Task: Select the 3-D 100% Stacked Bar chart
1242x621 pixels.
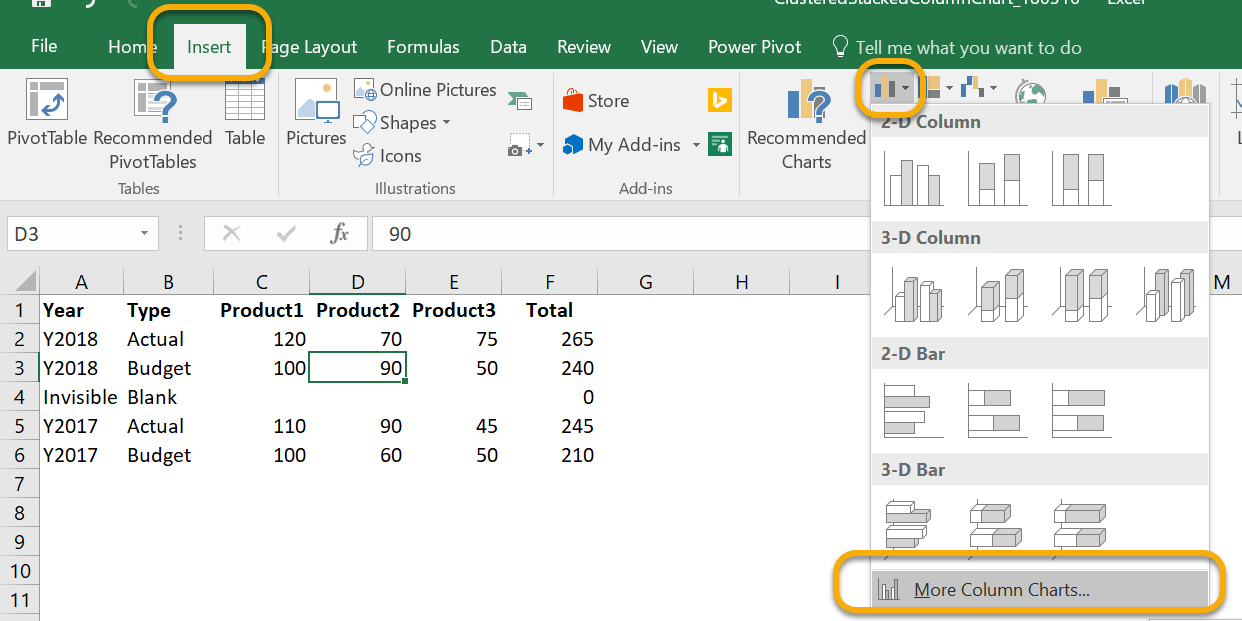Action: coord(1082,525)
